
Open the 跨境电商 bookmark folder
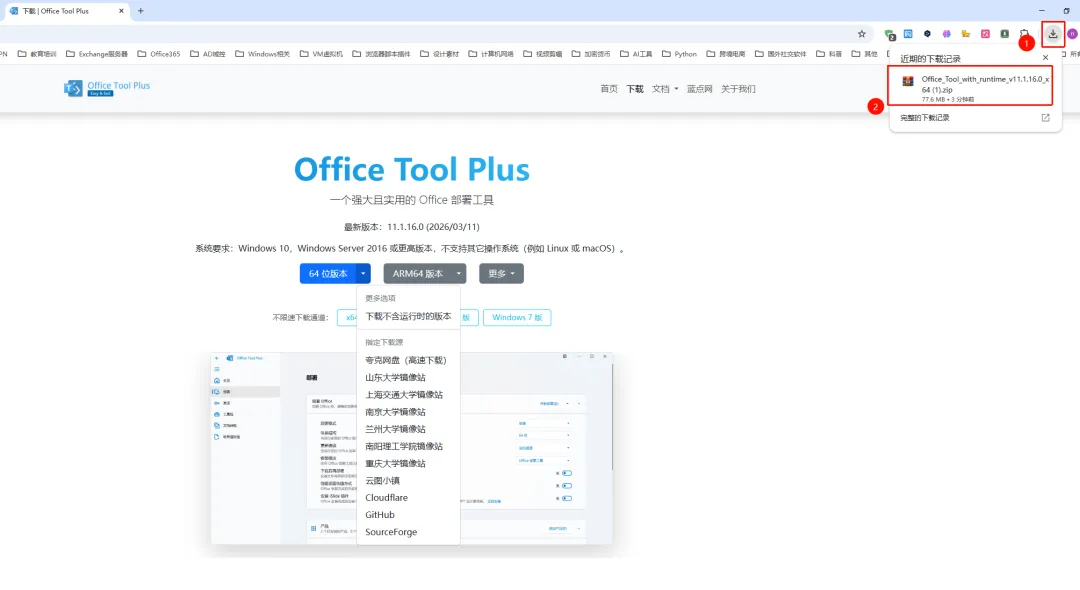click(726, 54)
